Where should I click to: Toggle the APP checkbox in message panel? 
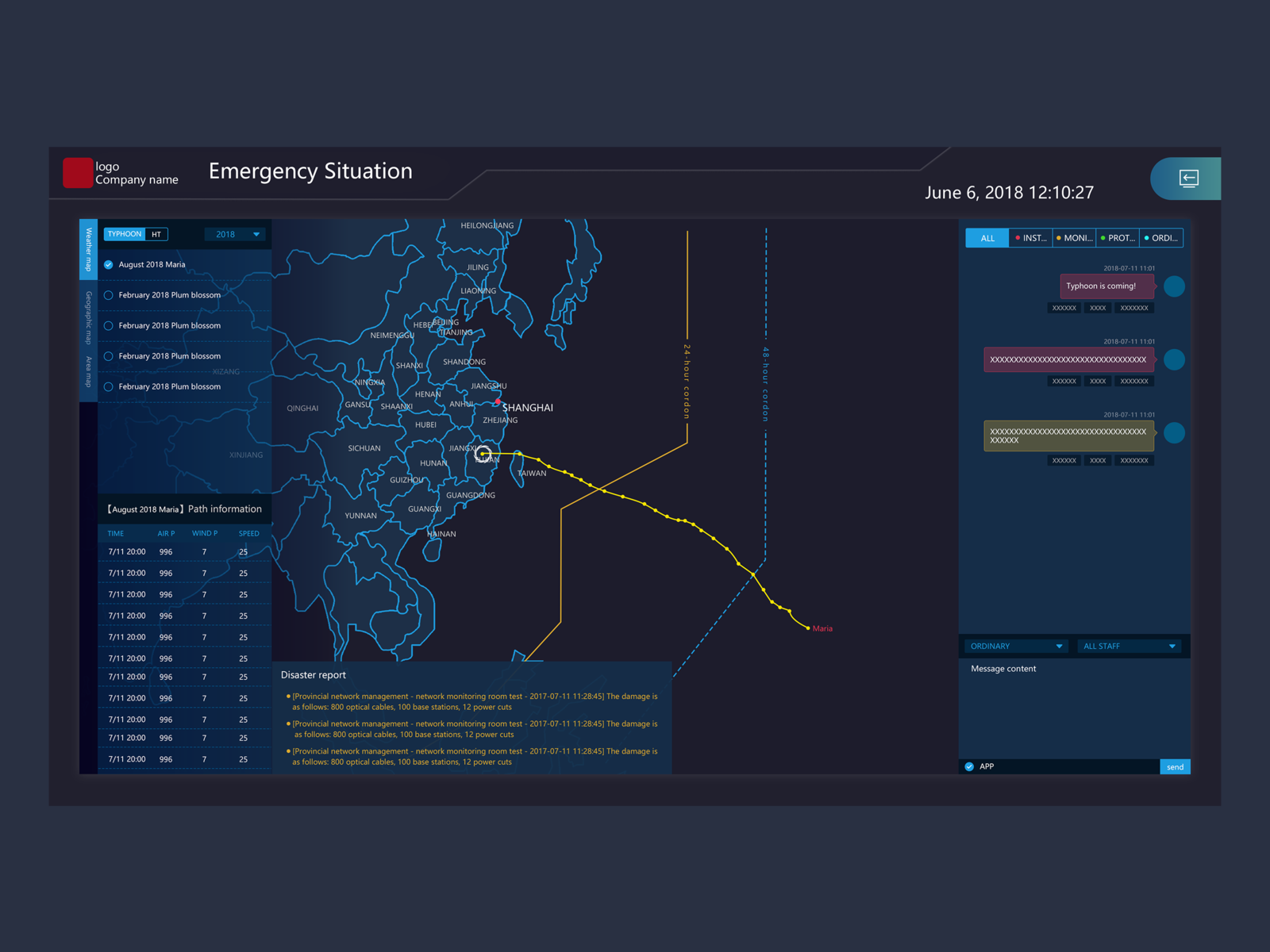coord(969,766)
